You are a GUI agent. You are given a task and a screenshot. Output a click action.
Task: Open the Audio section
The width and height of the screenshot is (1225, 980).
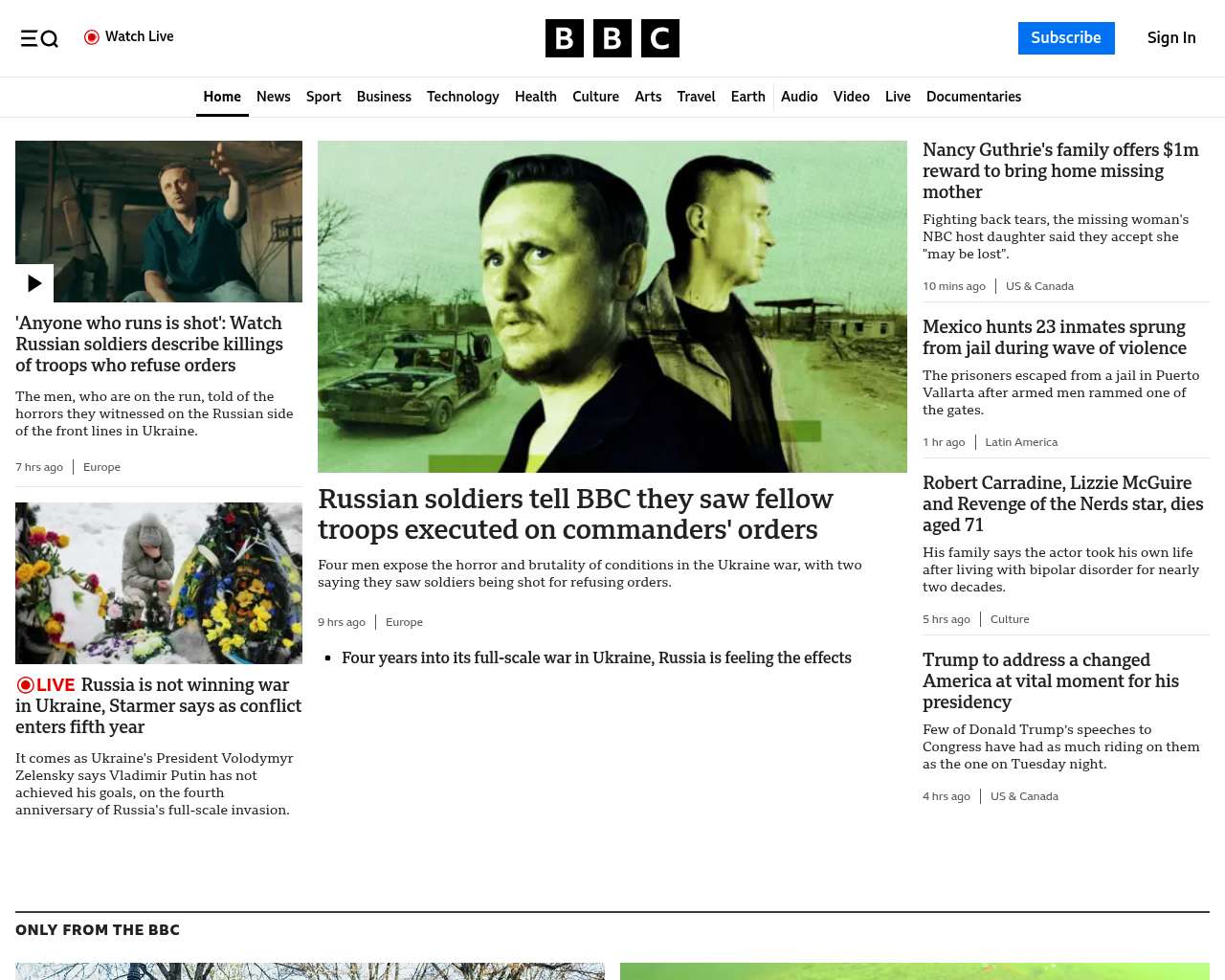pos(799,97)
